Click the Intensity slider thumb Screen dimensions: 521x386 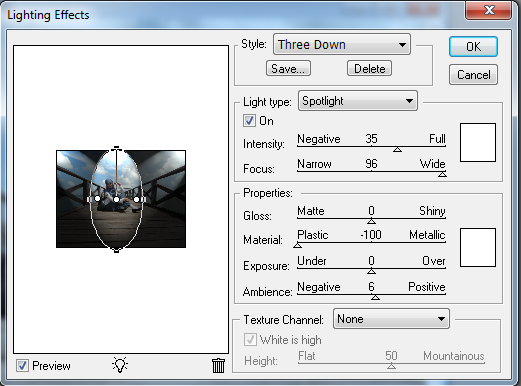tap(397, 150)
